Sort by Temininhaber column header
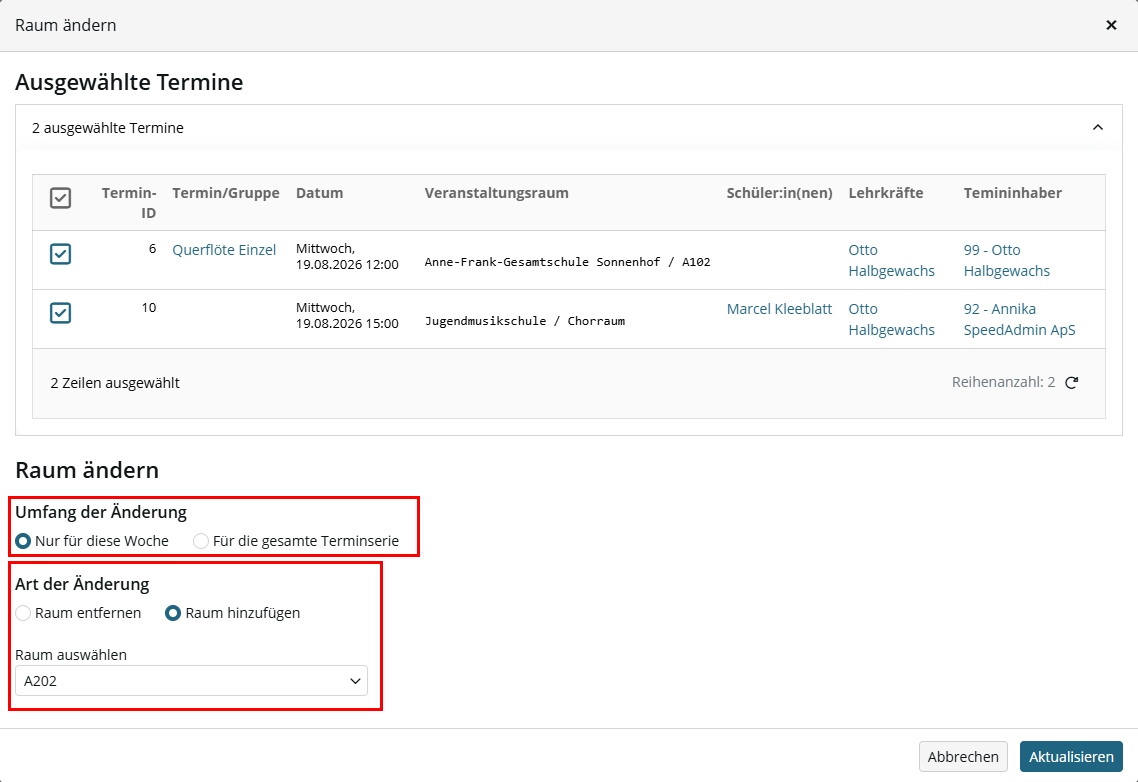Image resolution: width=1138 pixels, height=782 pixels. [x=1012, y=193]
